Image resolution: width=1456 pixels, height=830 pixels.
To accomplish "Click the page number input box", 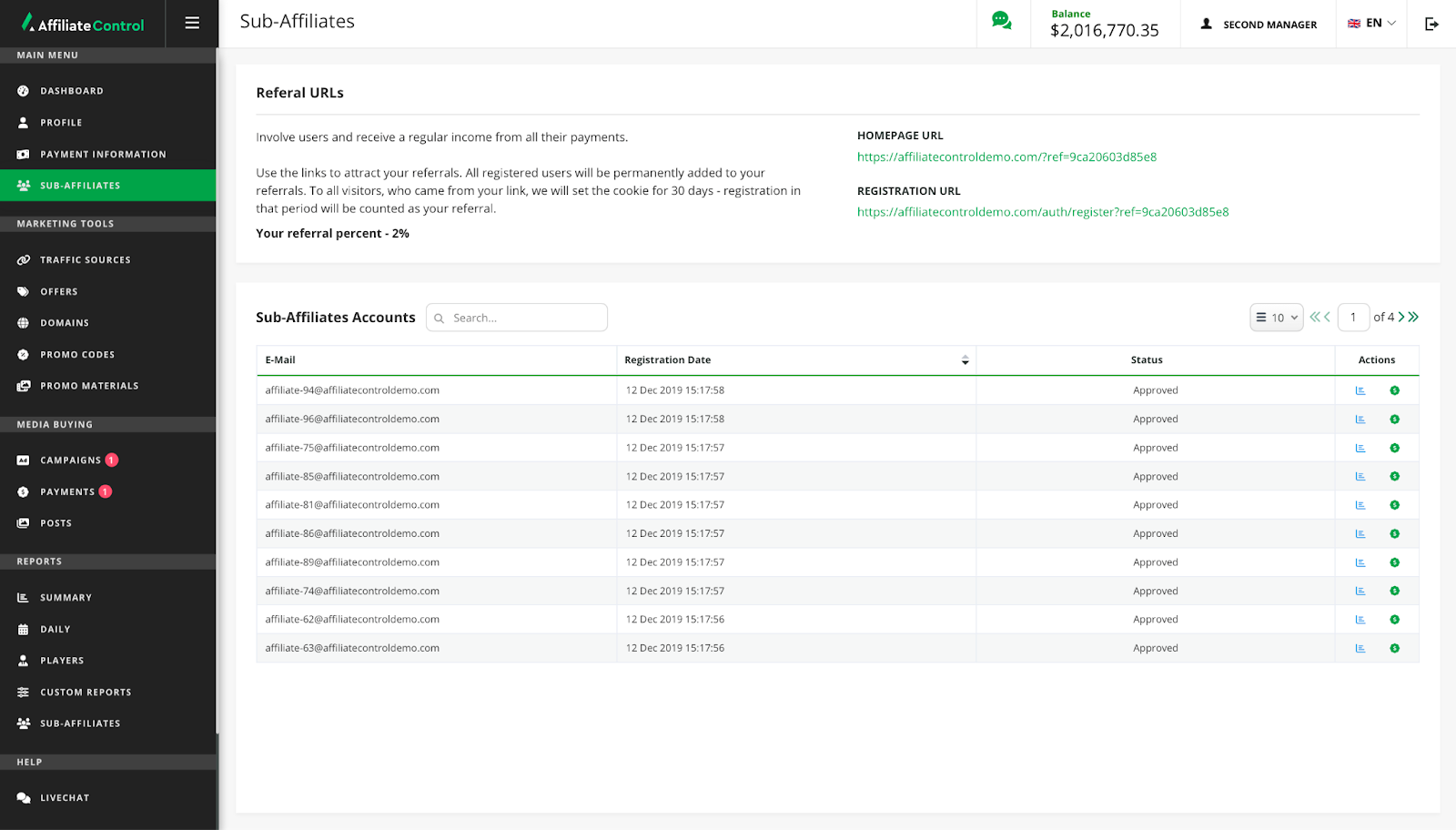I will click(x=1353, y=318).
